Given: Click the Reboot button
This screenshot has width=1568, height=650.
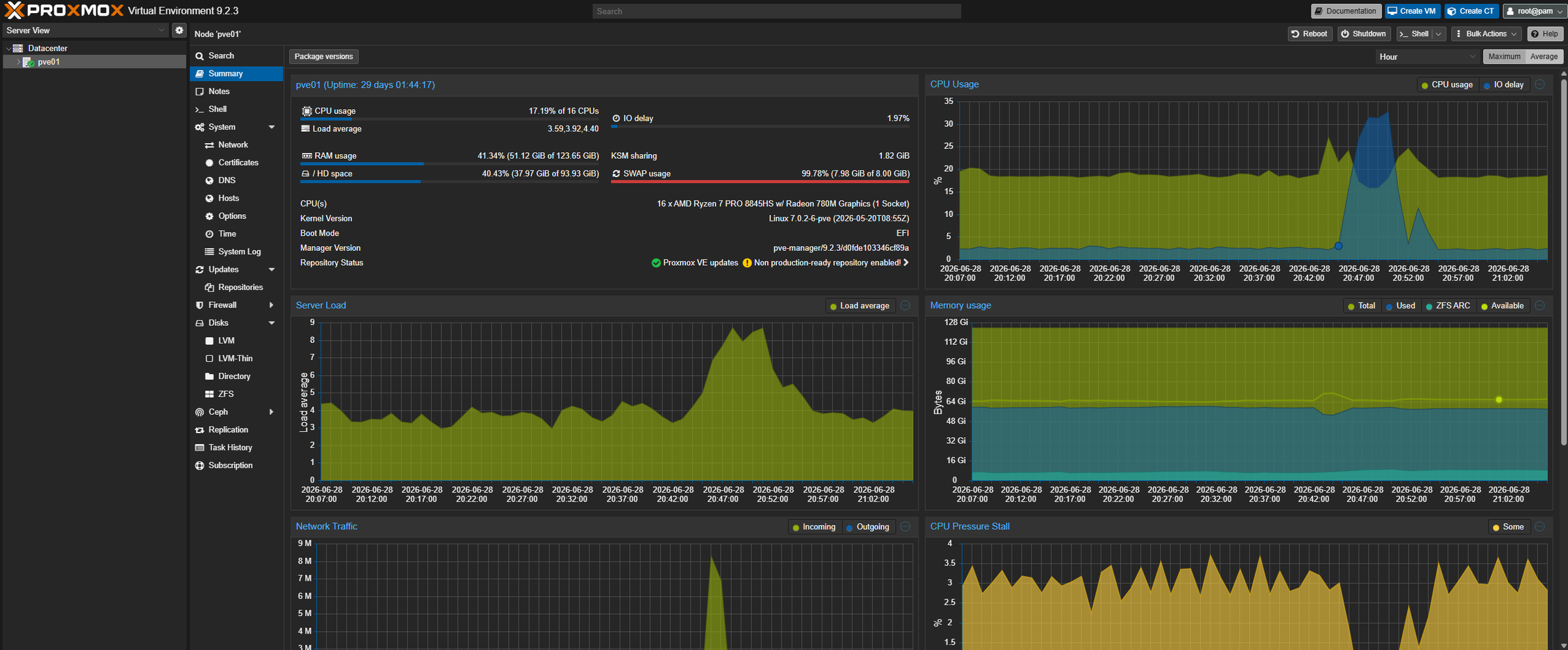Looking at the screenshot, I should pyautogui.click(x=1309, y=34).
